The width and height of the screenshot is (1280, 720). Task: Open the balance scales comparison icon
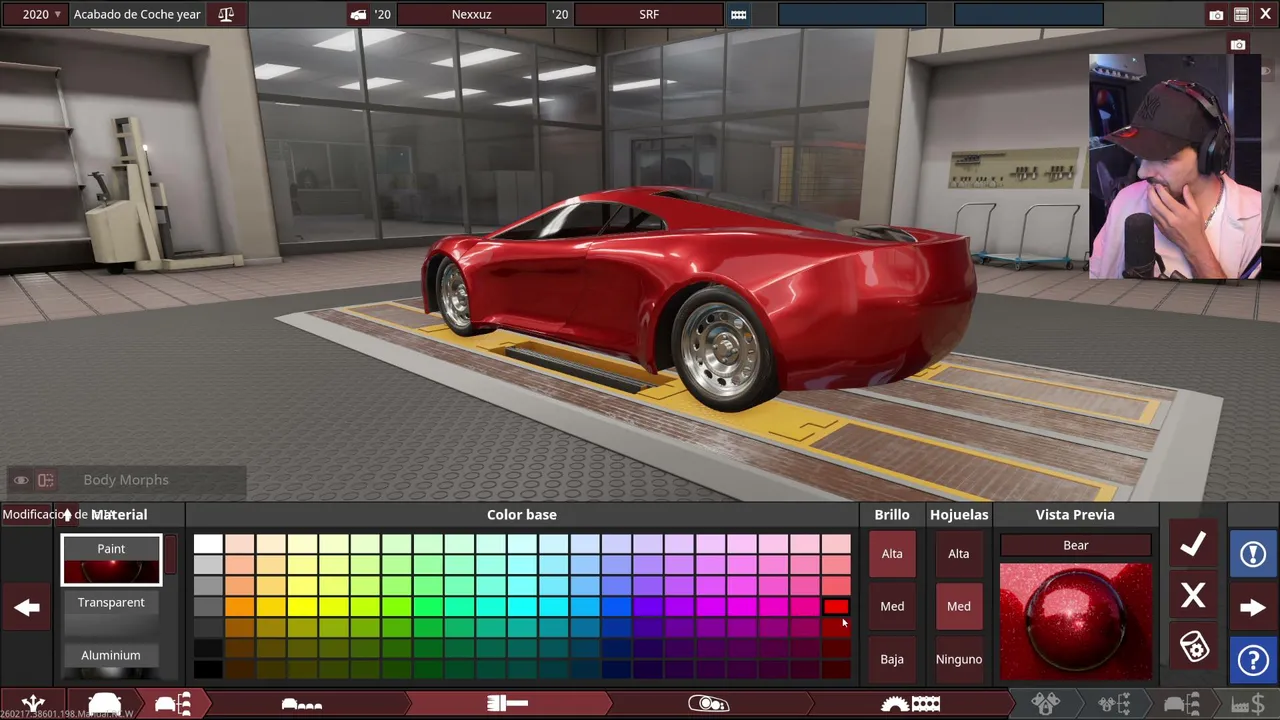pos(226,15)
